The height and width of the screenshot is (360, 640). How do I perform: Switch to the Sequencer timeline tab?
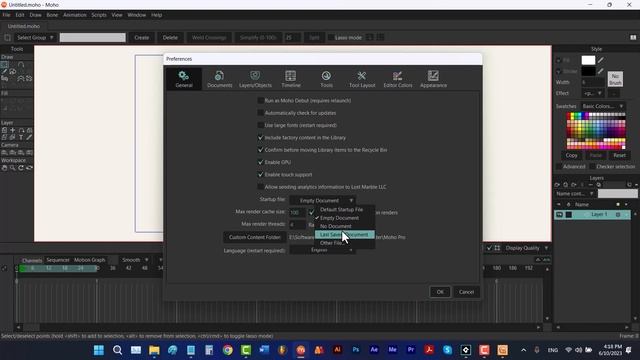[58, 260]
